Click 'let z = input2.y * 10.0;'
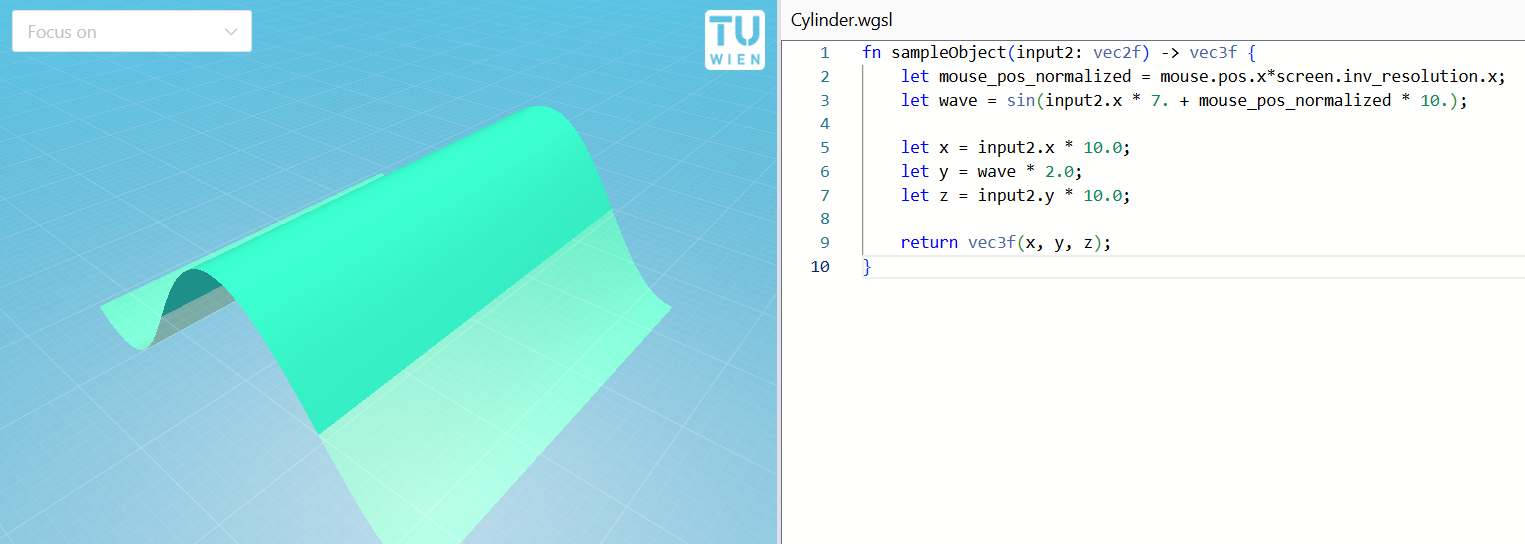This screenshot has width=1525, height=544. coord(1015,195)
